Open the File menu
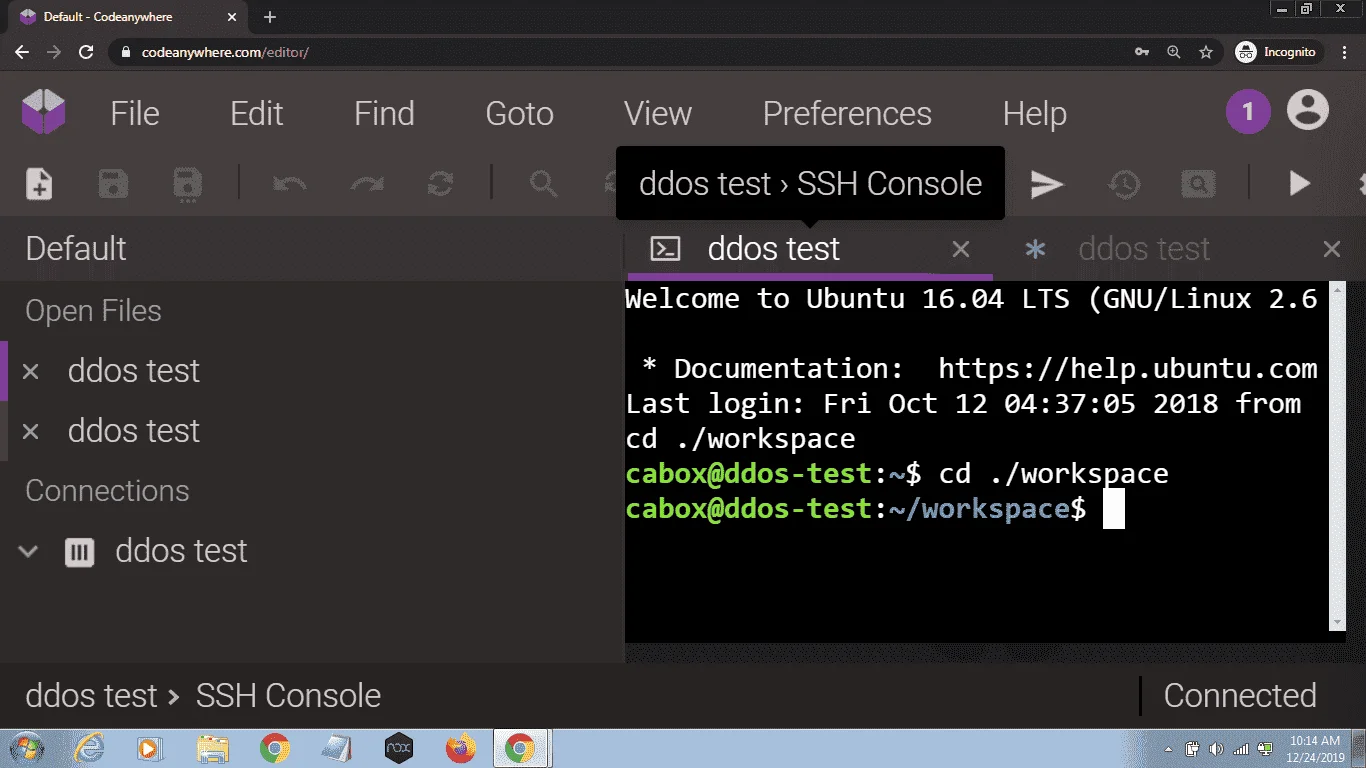Image resolution: width=1366 pixels, height=768 pixels. (x=135, y=113)
